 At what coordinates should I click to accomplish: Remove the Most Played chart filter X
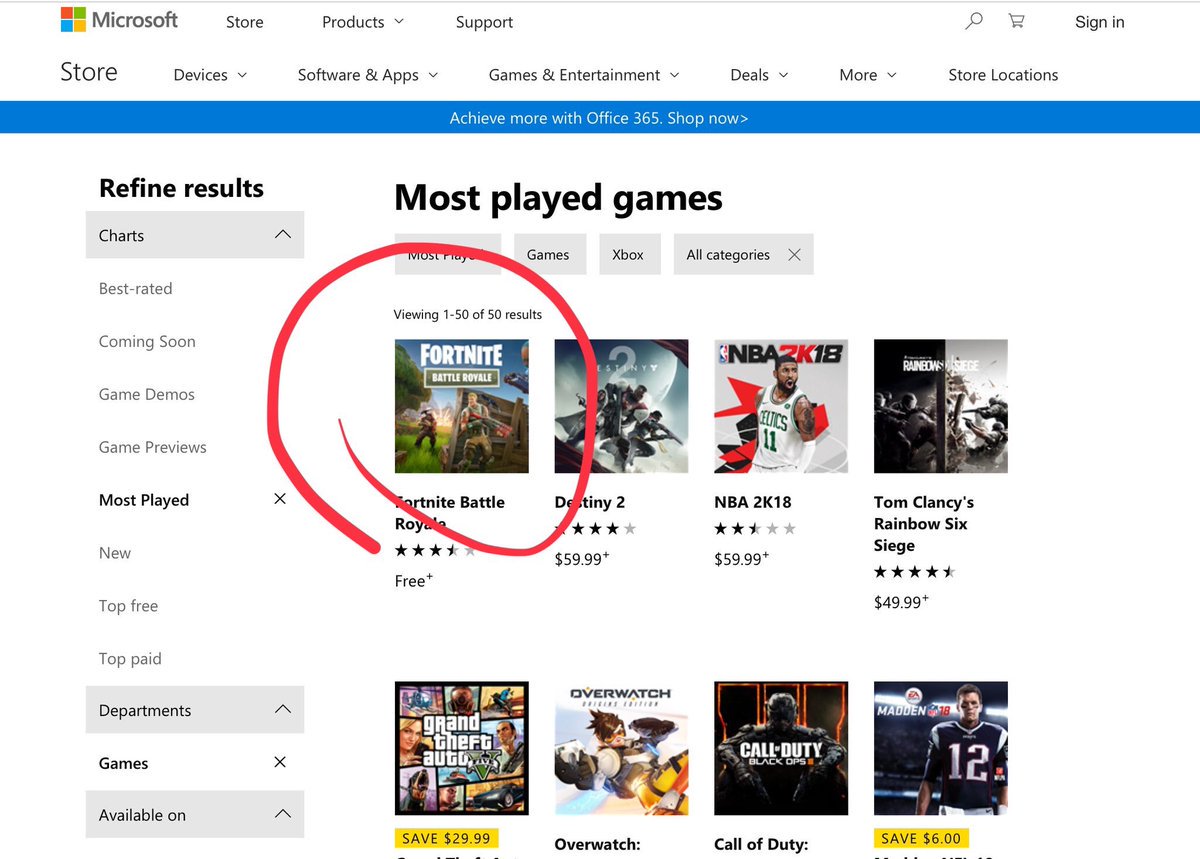click(x=280, y=499)
